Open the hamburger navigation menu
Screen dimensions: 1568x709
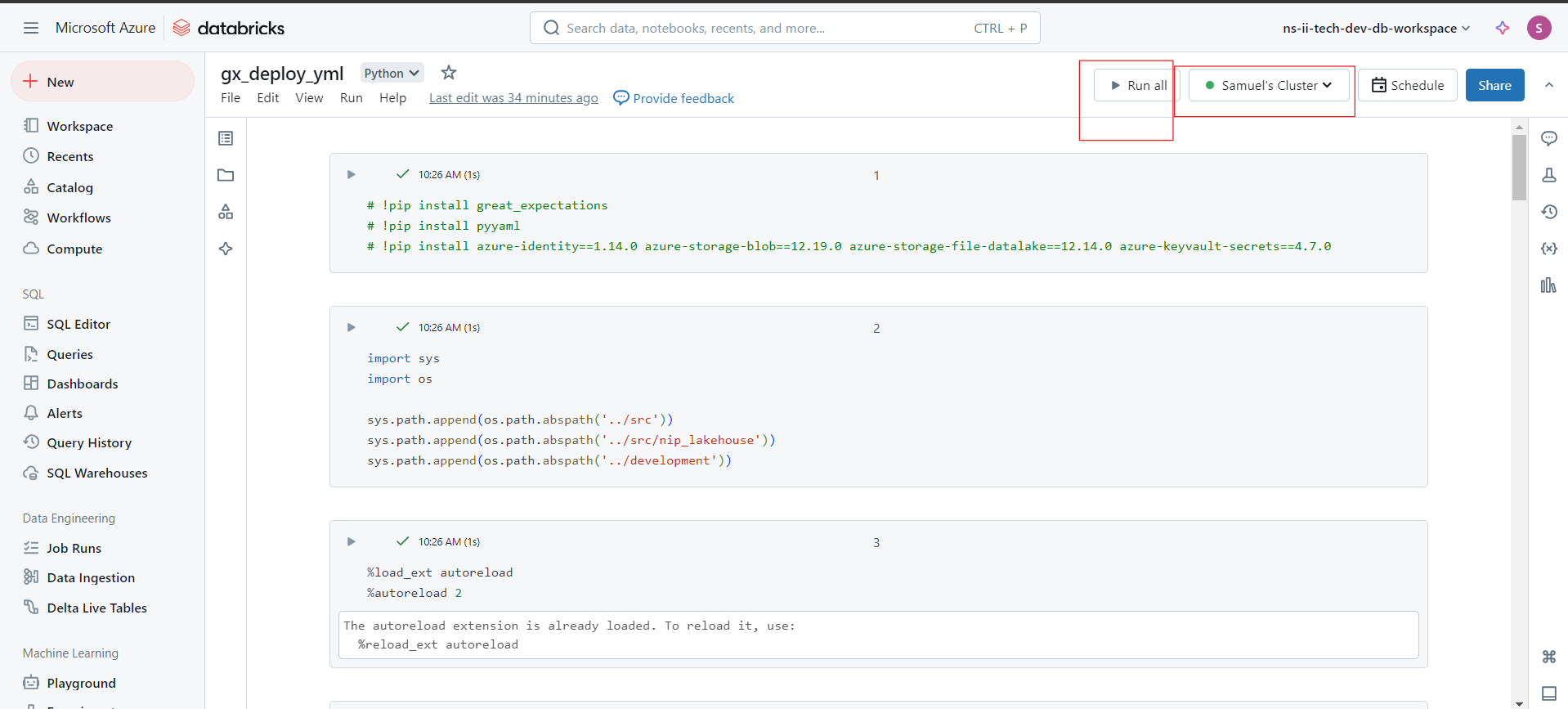pos(31,28)
